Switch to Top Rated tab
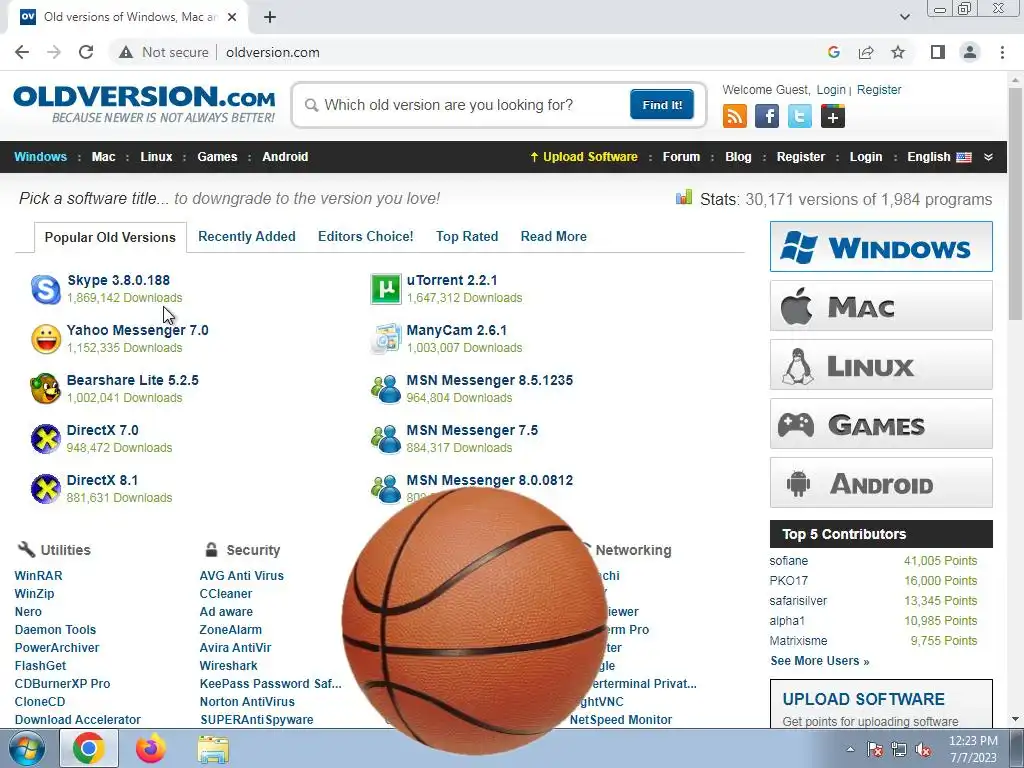The image size is (1024, 768). [467, 236]
